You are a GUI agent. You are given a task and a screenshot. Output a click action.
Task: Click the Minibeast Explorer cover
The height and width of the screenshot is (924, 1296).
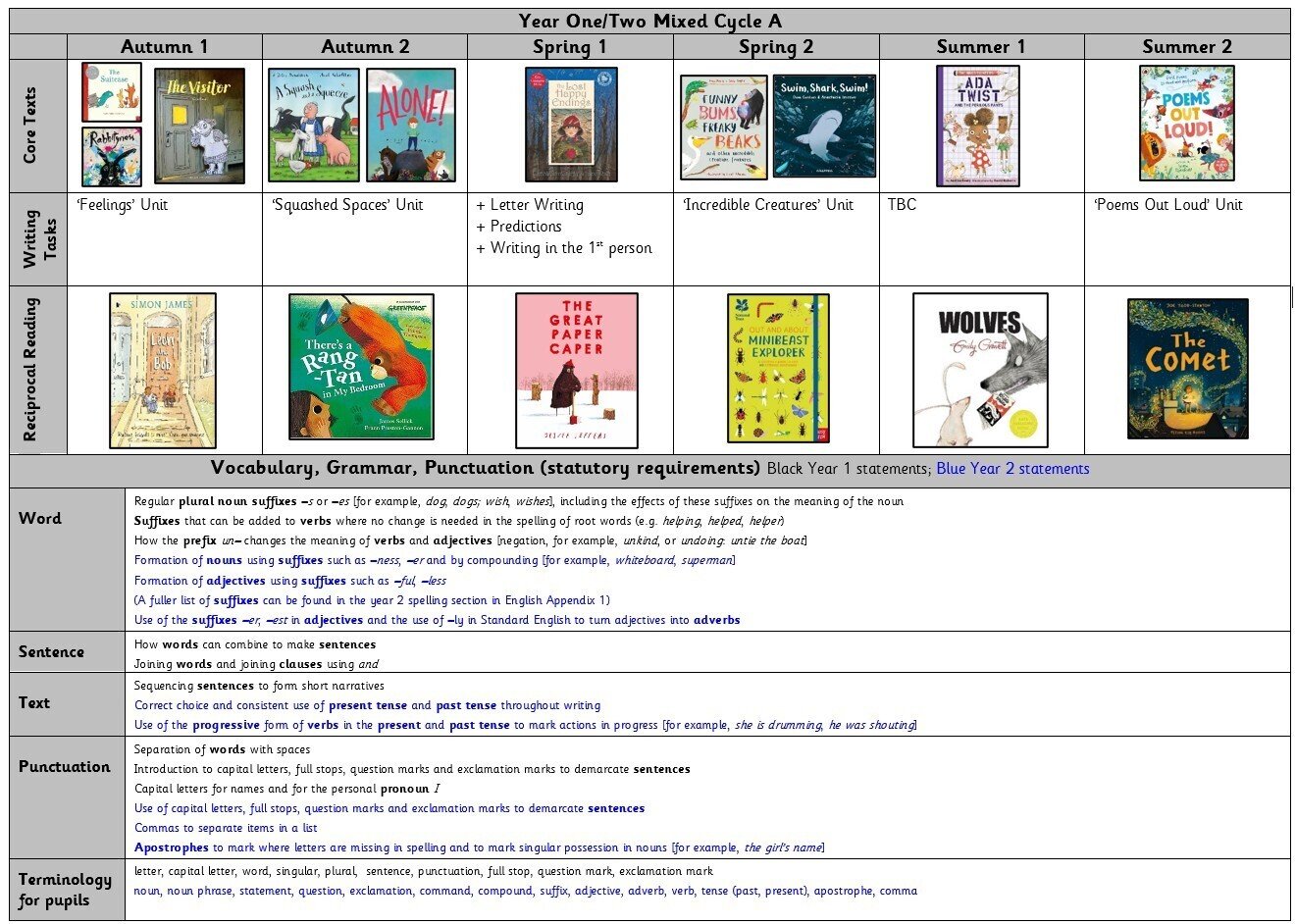tap(778, 368)
